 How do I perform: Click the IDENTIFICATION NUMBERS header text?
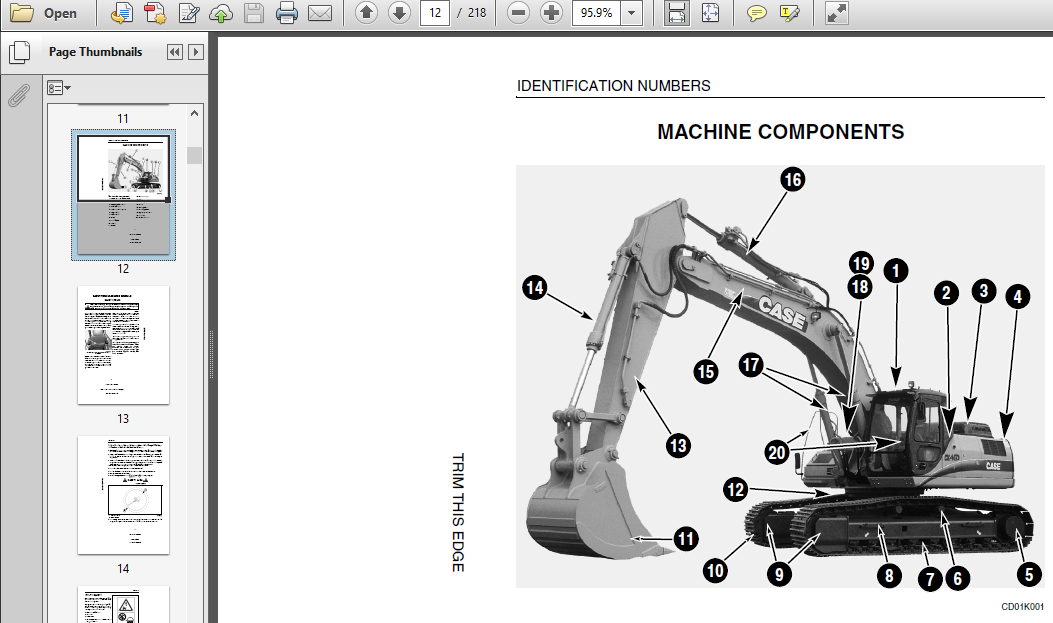pos(613,86)
